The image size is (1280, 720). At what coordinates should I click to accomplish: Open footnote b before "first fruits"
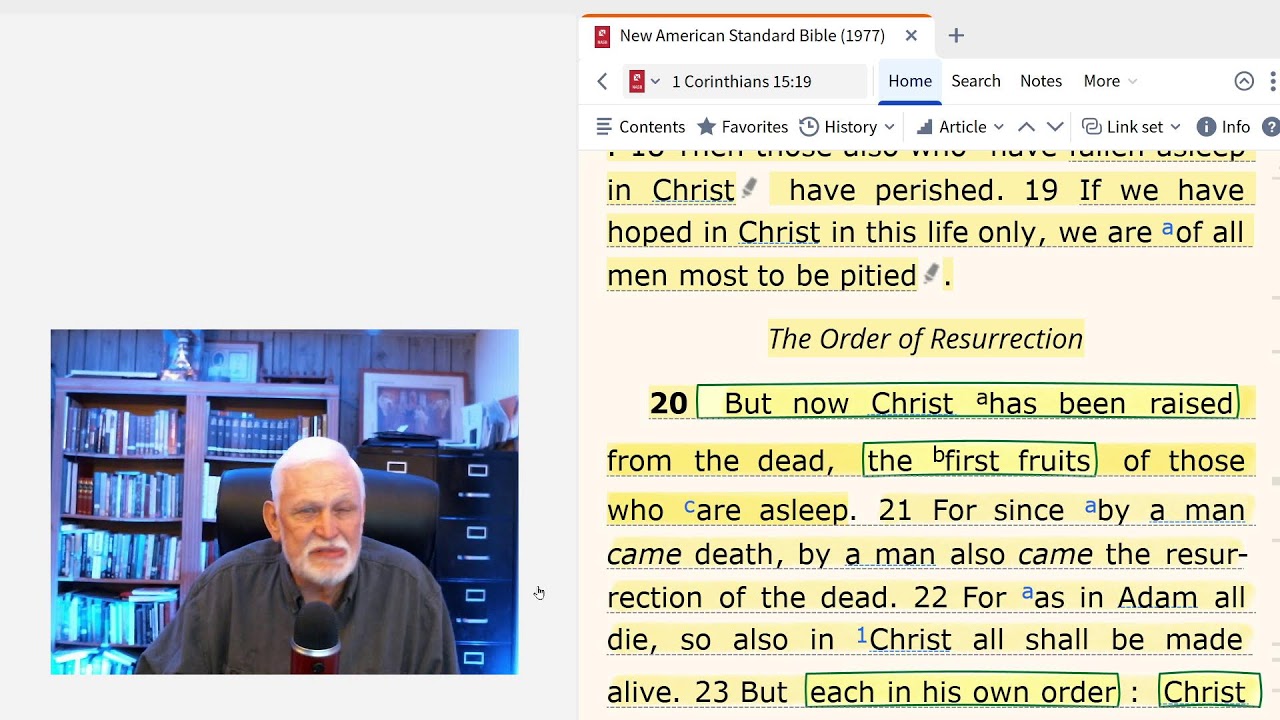939,456
